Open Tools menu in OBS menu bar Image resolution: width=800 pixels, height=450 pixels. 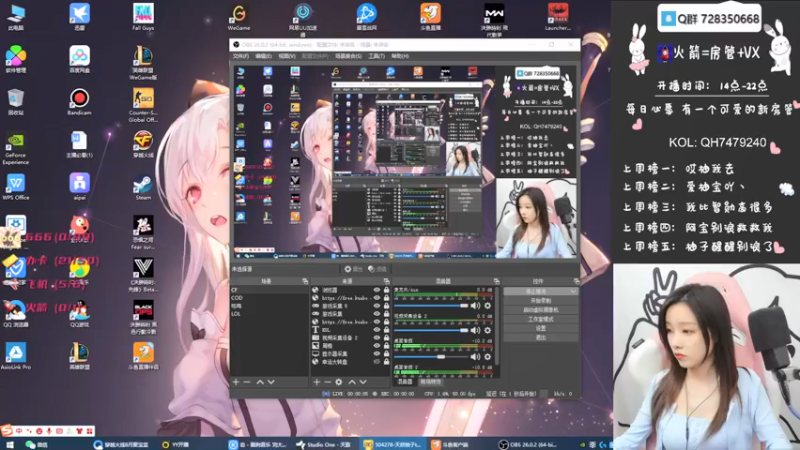(377, 56)
